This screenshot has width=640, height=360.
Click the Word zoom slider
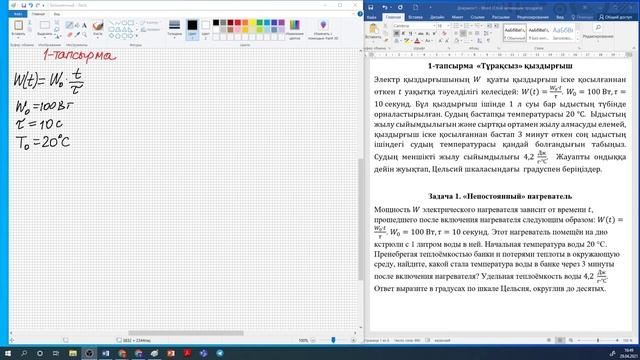pos(598,340)
